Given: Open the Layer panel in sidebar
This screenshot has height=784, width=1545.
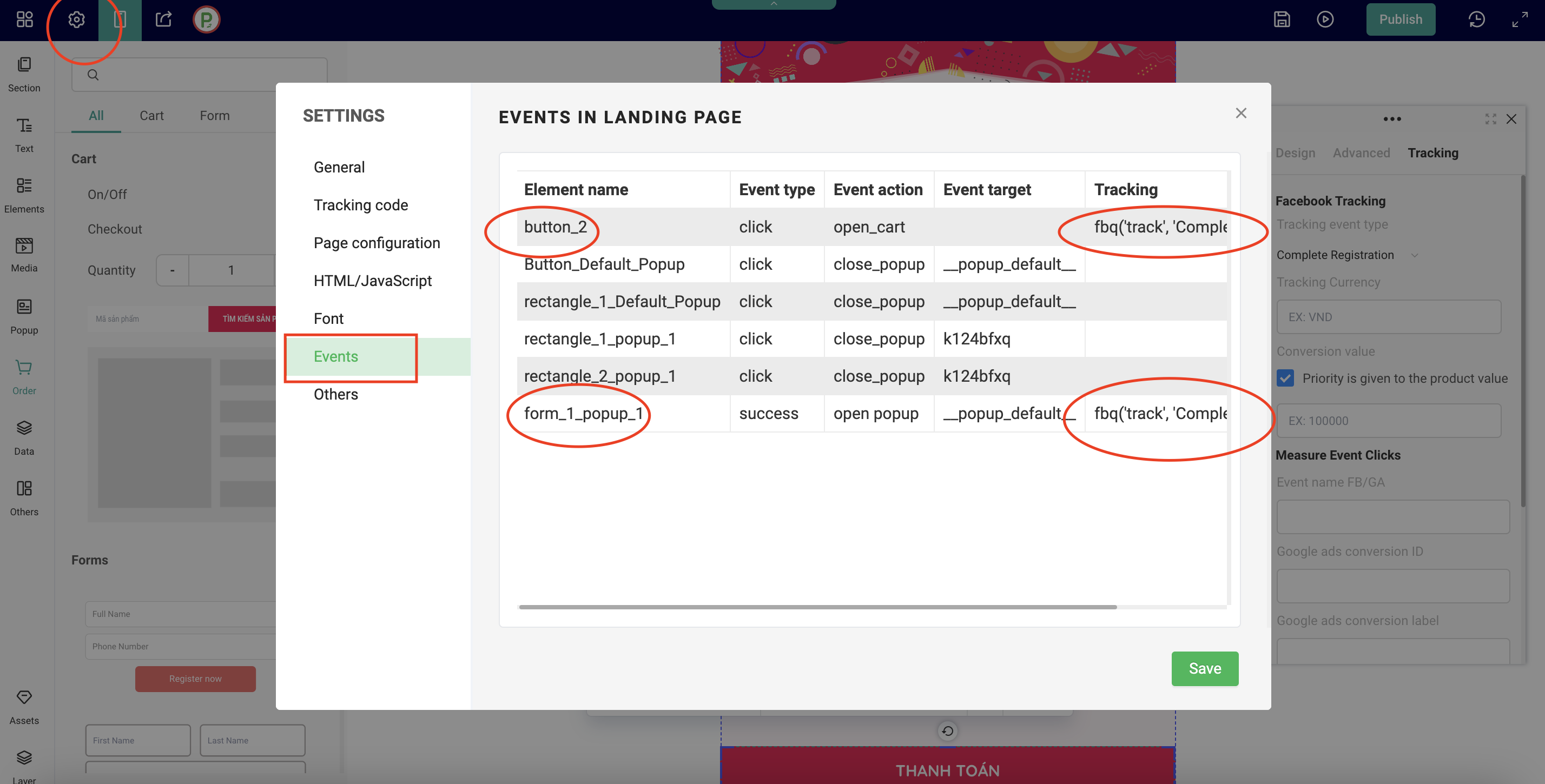Looking at the screenshot, I should 24,766.
